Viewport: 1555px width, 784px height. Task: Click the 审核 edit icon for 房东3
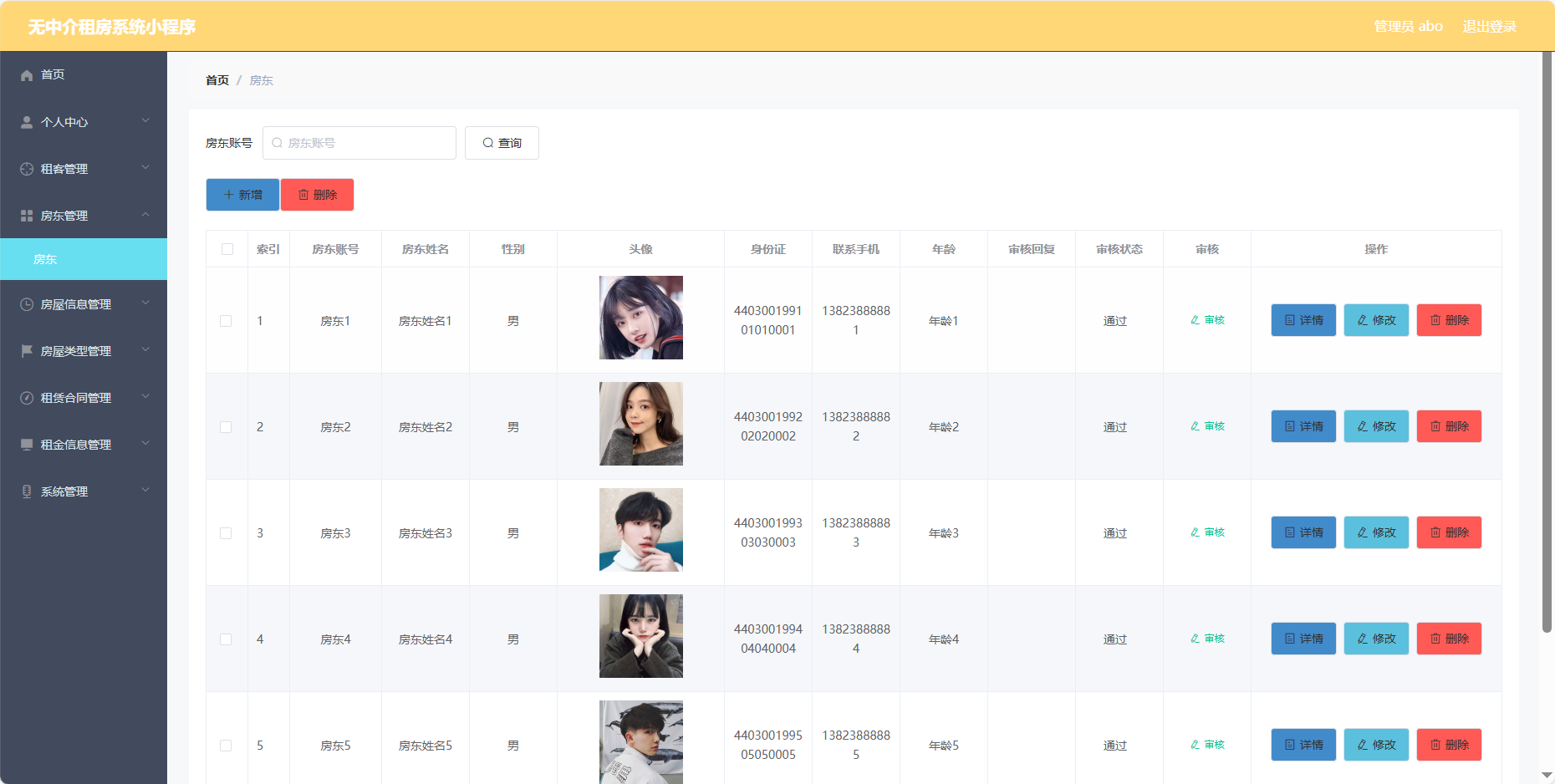pos(1196,532)
